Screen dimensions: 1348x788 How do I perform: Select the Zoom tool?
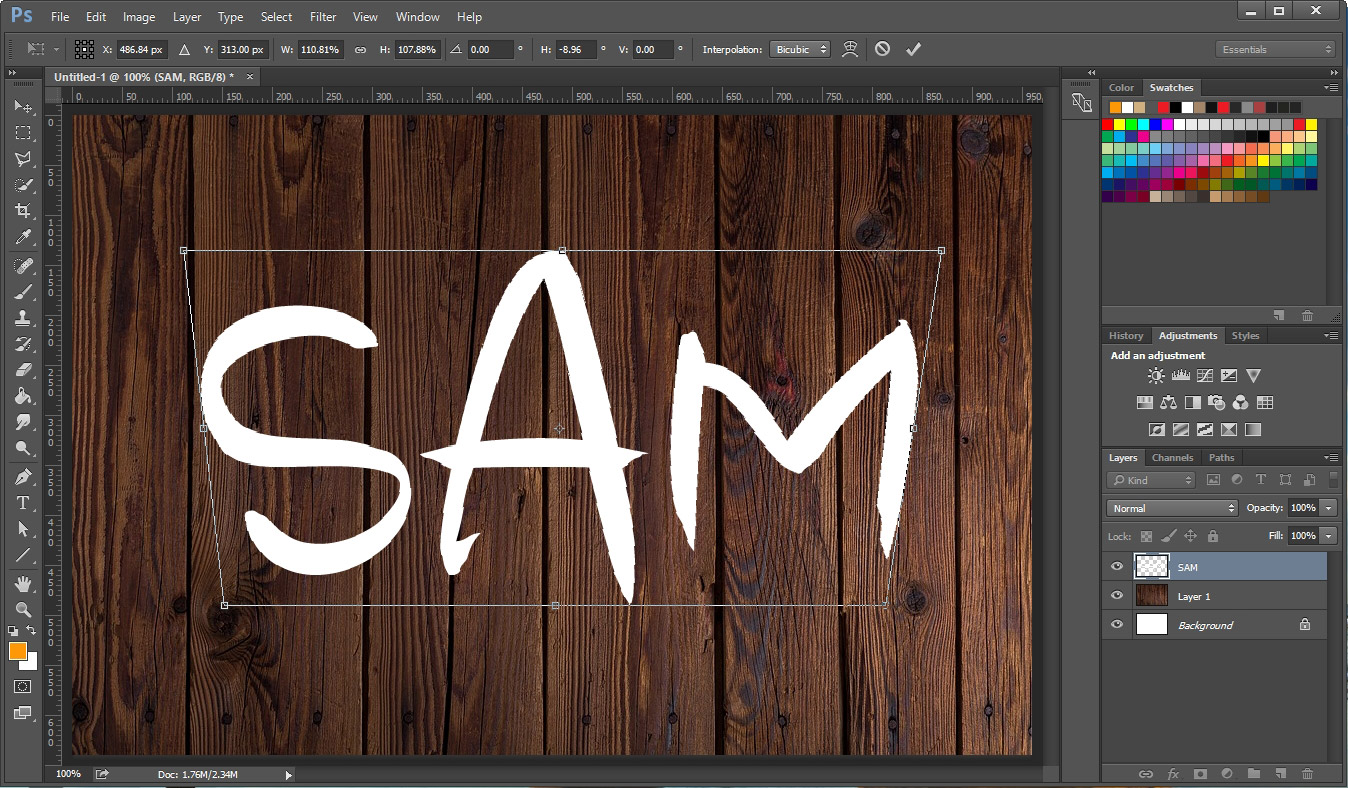(x=22, y=610)
